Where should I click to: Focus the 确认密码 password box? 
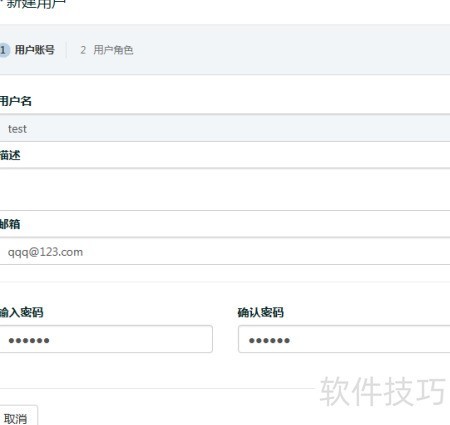[344, 339]
